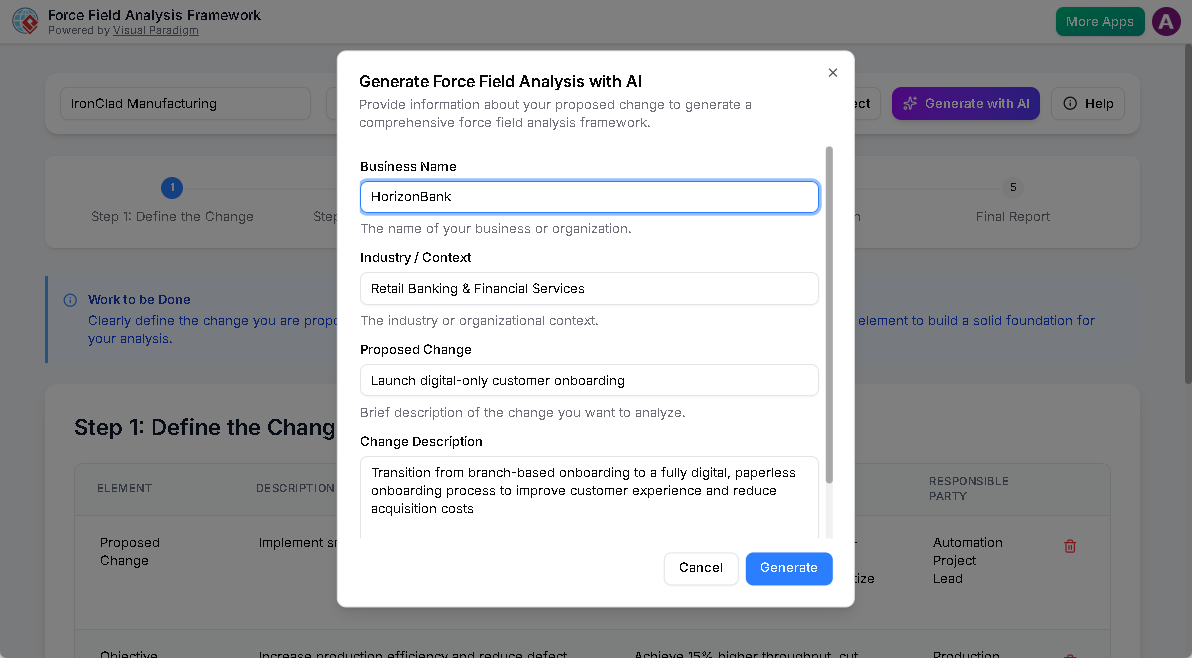Open the purple 'A' profile avatar
1192x658 pixels.
[x=1166, y=21]
